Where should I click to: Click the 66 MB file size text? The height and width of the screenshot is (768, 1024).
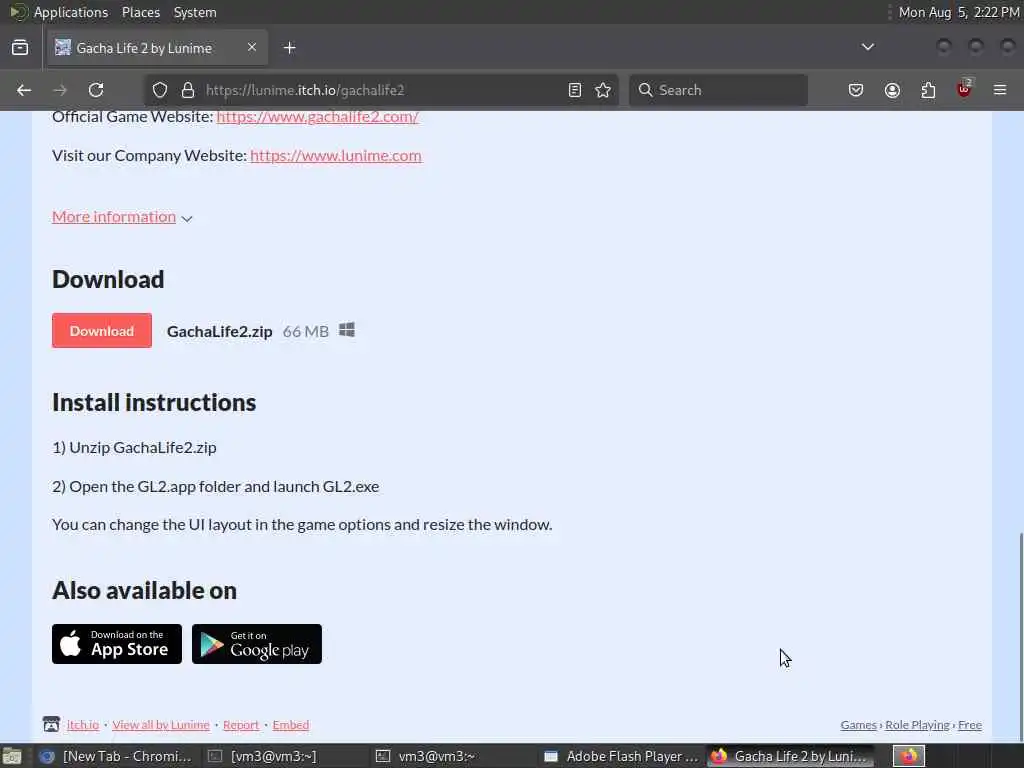point(306,332)
